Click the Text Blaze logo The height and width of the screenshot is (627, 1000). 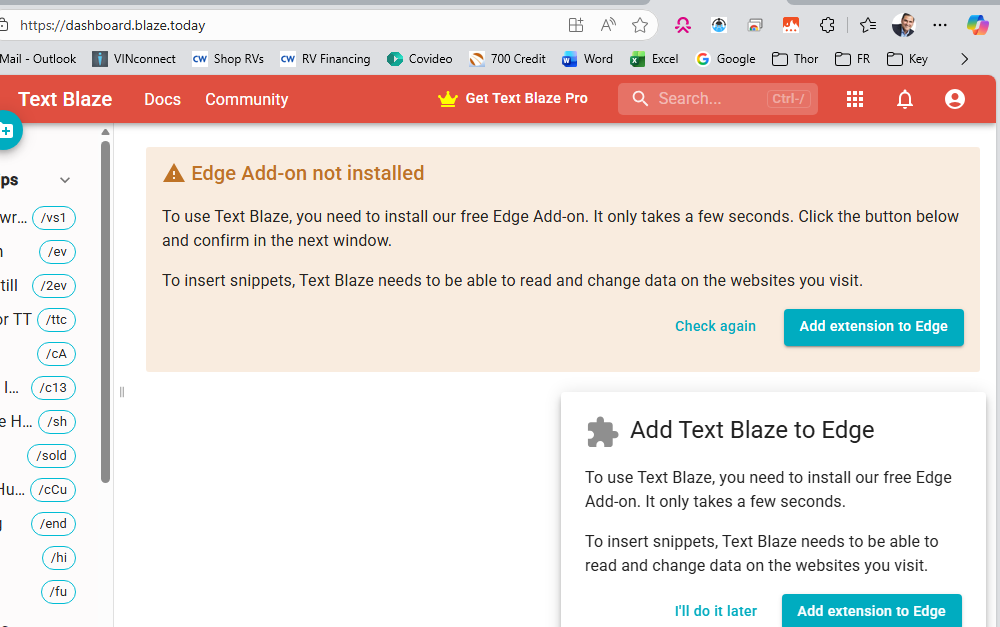65,99
